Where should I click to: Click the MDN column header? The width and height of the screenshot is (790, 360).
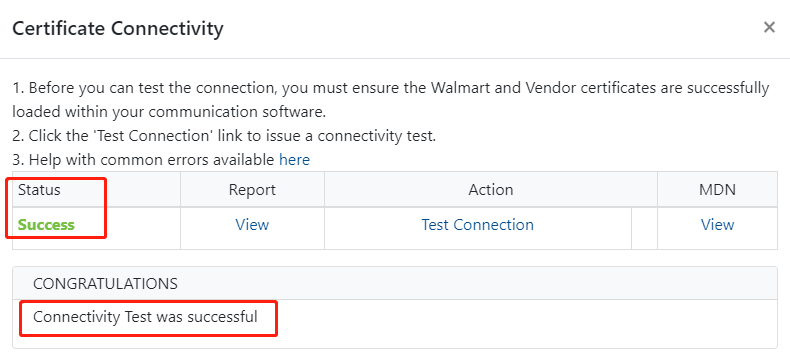click(717, 189)
